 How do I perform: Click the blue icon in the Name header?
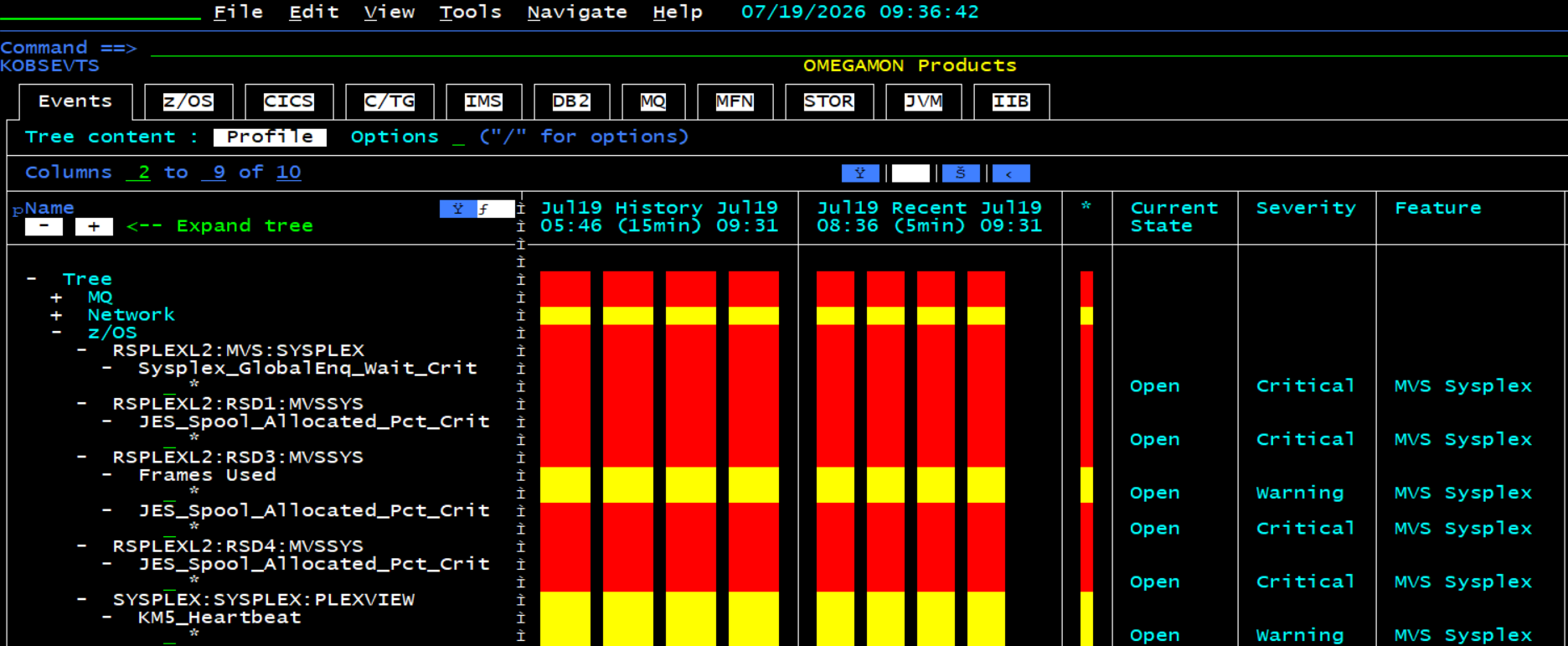(x=458, y=209)
